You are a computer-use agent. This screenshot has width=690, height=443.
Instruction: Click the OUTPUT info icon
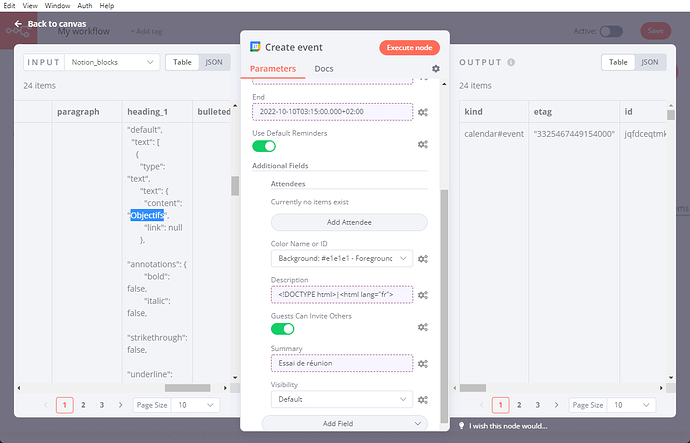[x=511, y=62]
